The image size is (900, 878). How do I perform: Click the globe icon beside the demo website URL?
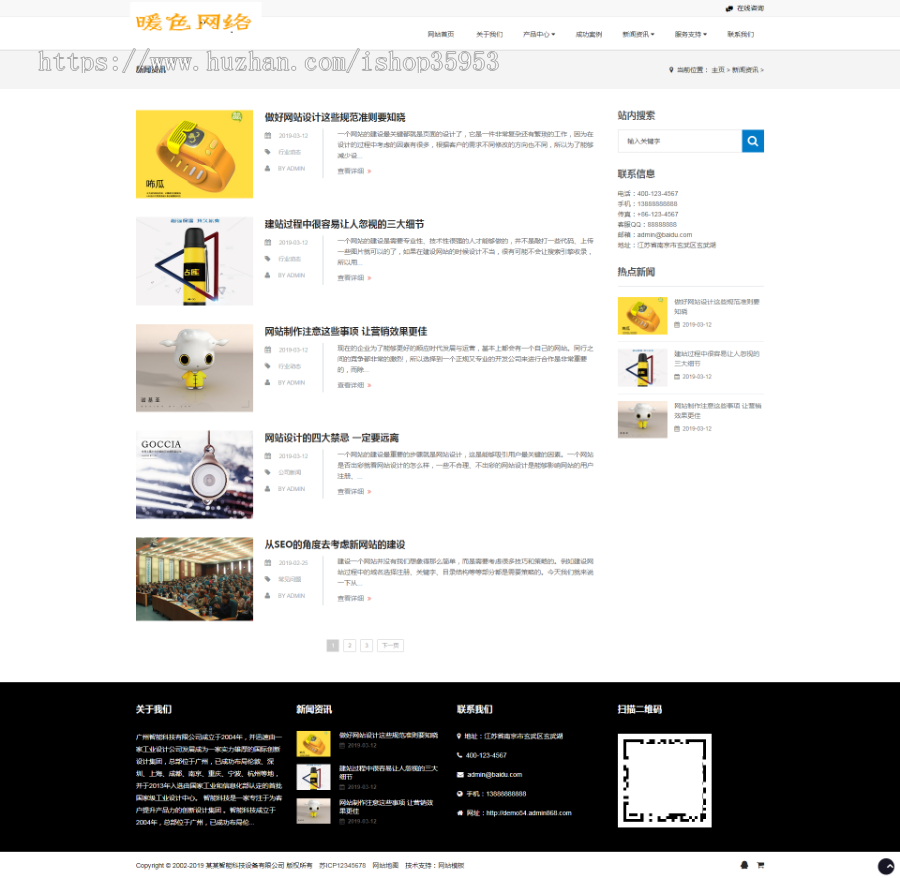(459, 813)
